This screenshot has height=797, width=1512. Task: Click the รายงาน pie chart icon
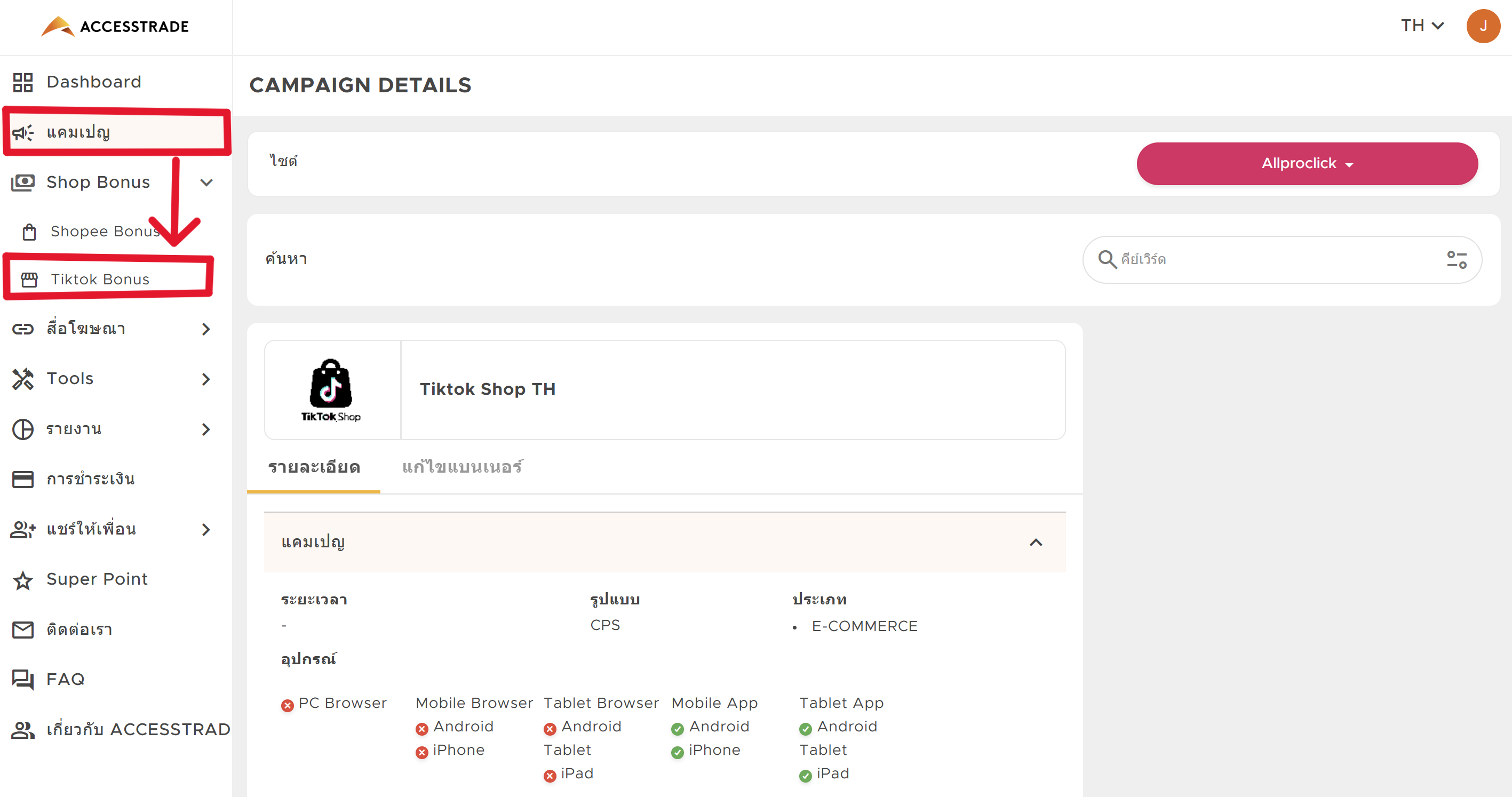point(23,429)
